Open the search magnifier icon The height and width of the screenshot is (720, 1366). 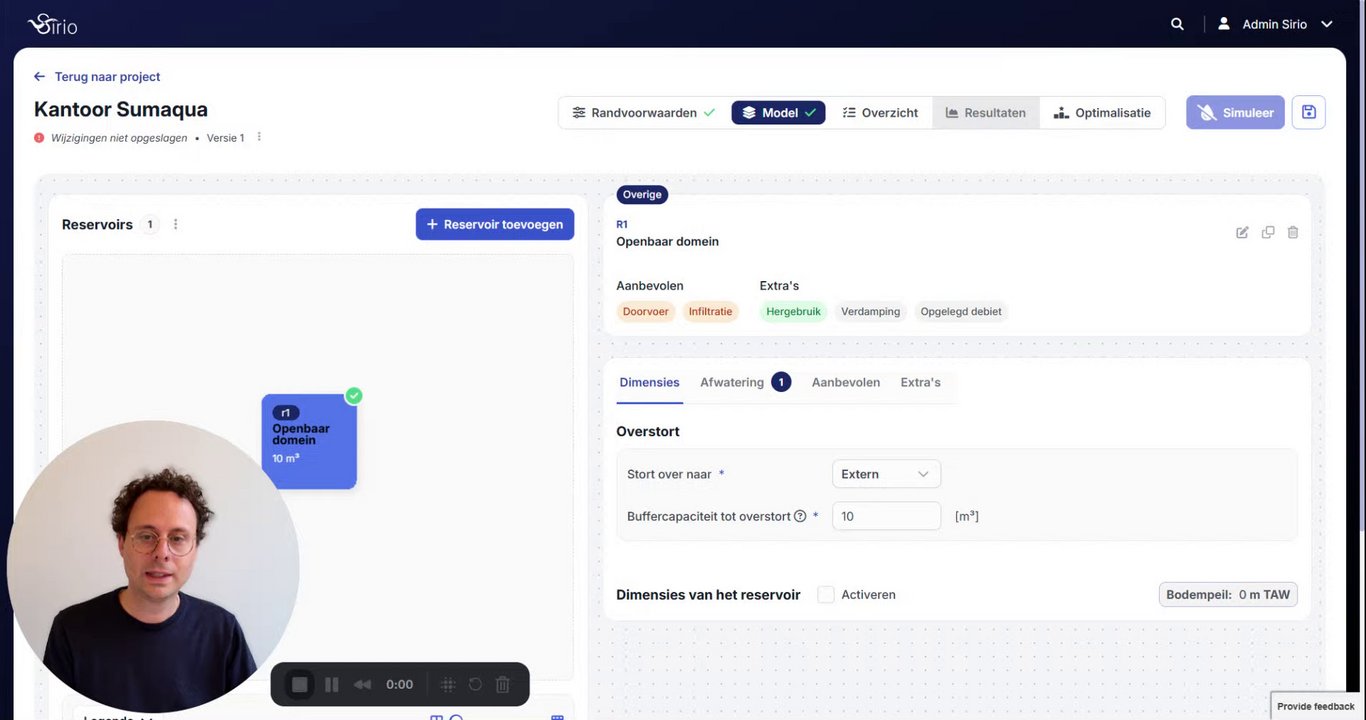pyautogui.click(x=1177, y=24)
